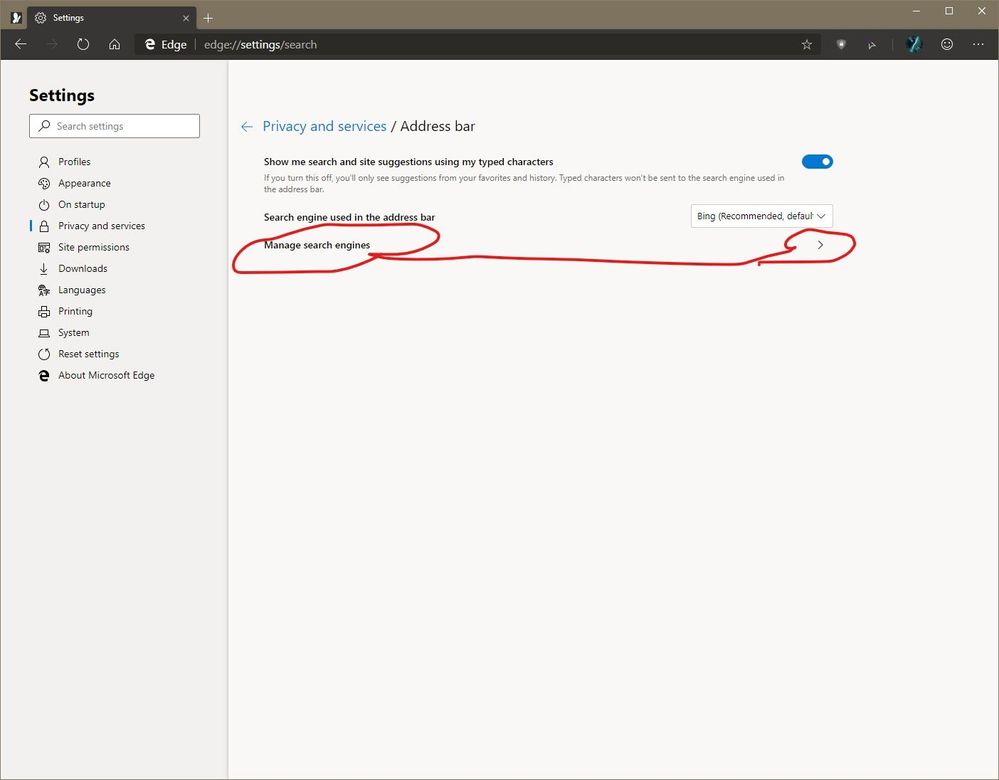The image size is (999, 780).
Task: Open Printing settings
Action: click(x=75, y=312)
